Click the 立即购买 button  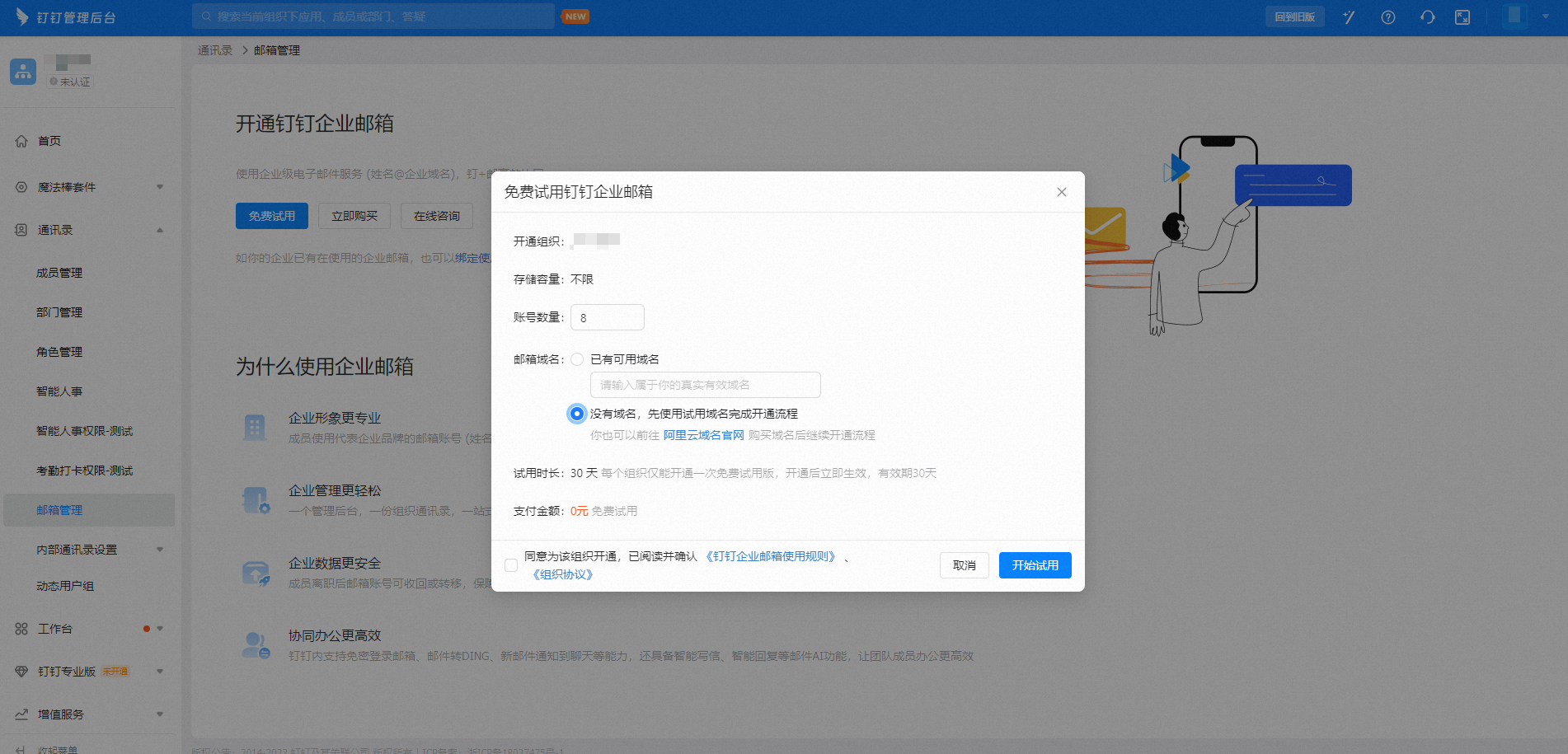pos(354,216)
